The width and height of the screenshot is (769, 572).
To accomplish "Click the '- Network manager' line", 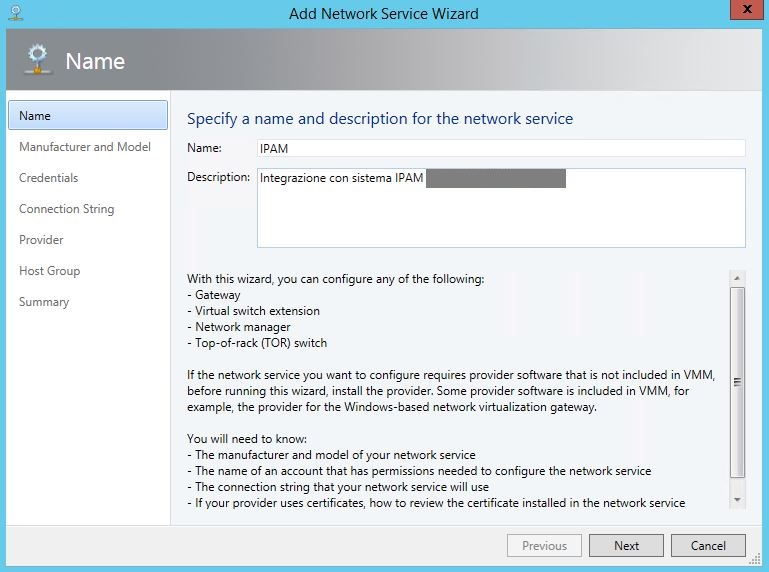I will [x=239, y=327].
